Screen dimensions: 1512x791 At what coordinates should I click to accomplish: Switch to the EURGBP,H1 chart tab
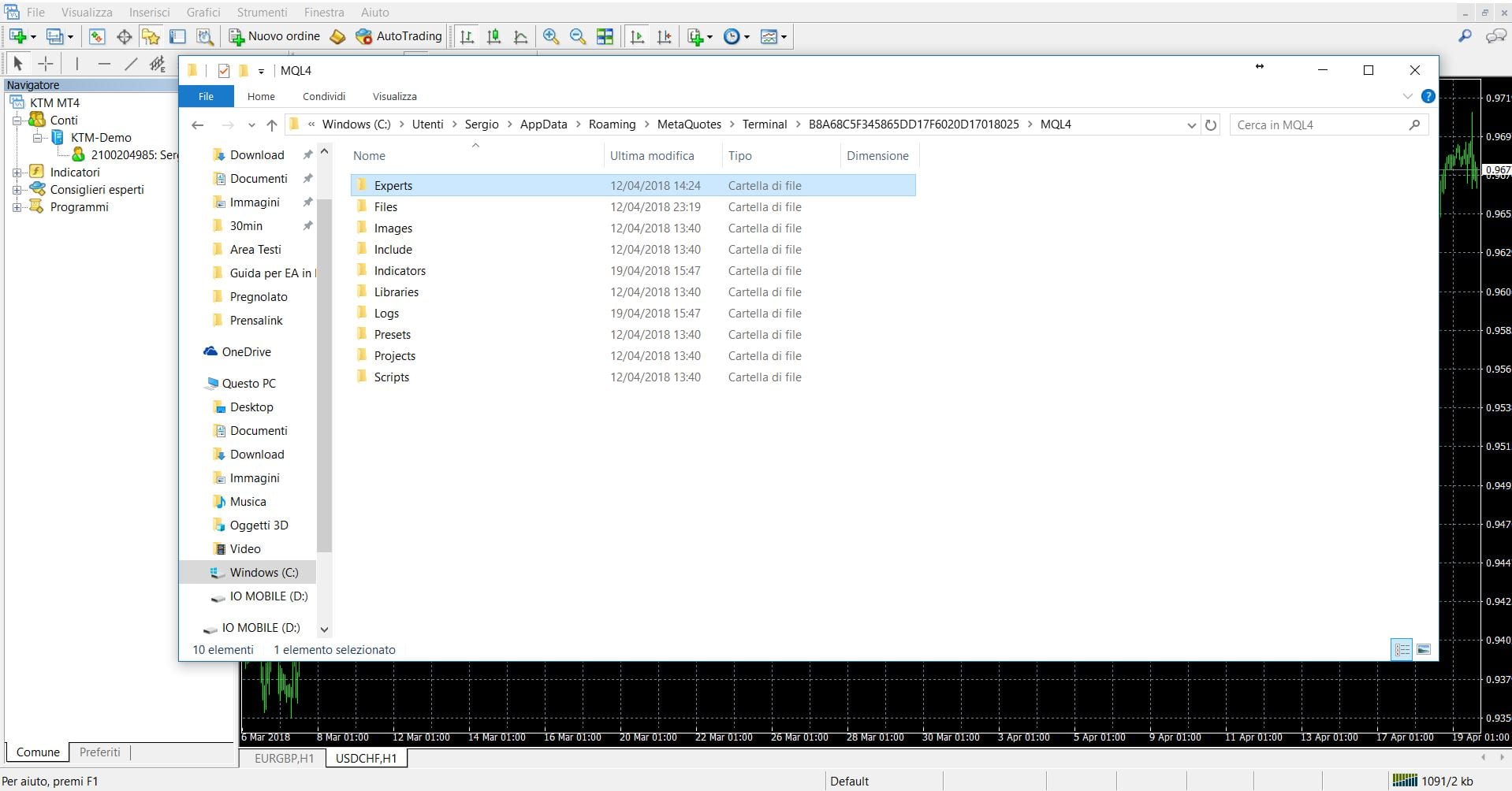[284, 758]
